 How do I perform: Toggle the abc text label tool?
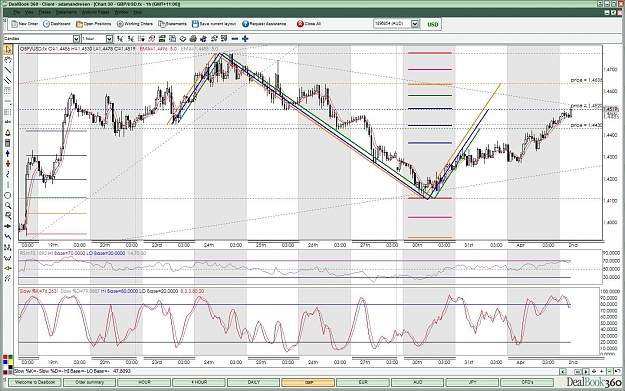pos(8,122)
